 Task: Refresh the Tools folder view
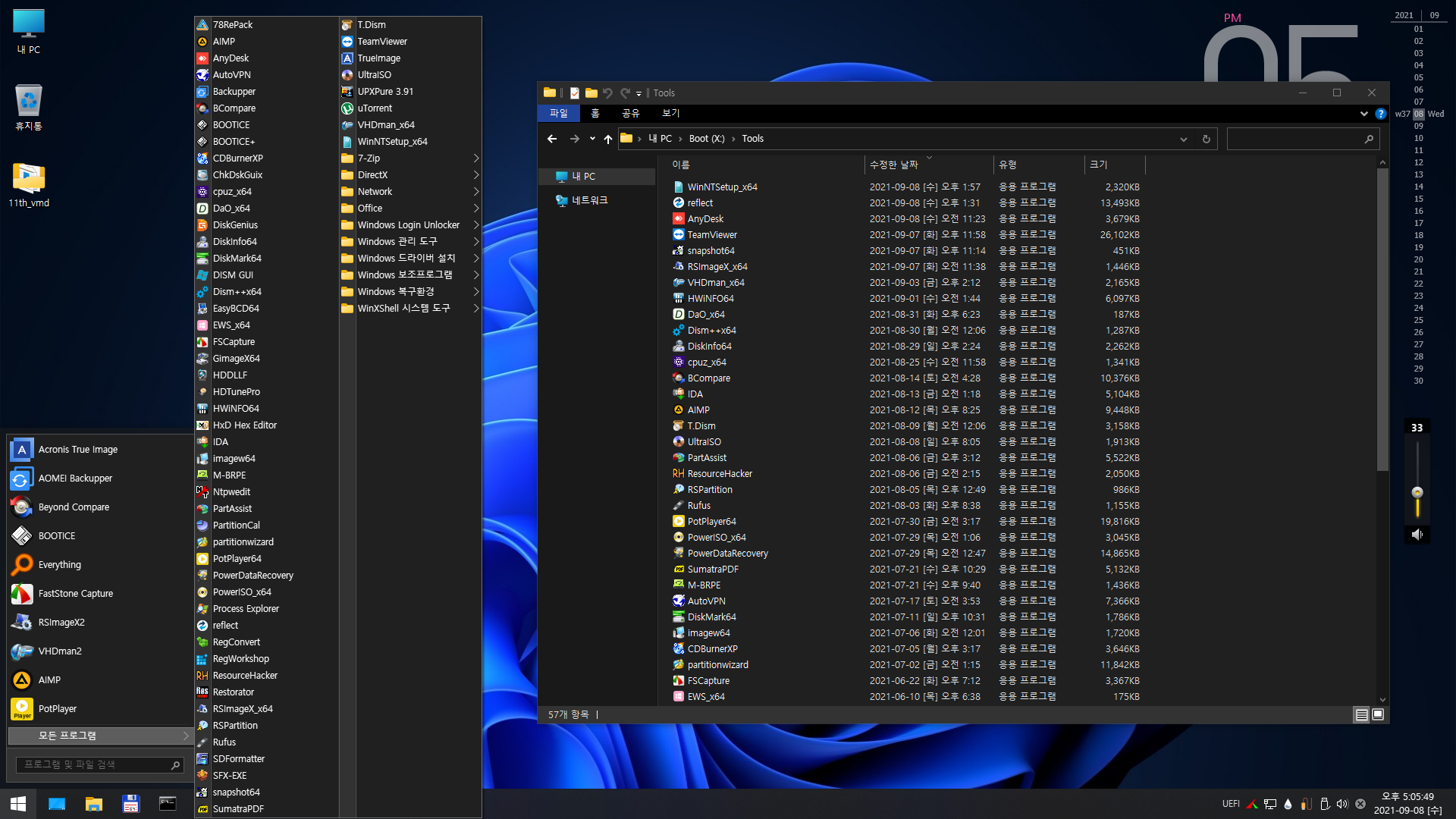1206,140
